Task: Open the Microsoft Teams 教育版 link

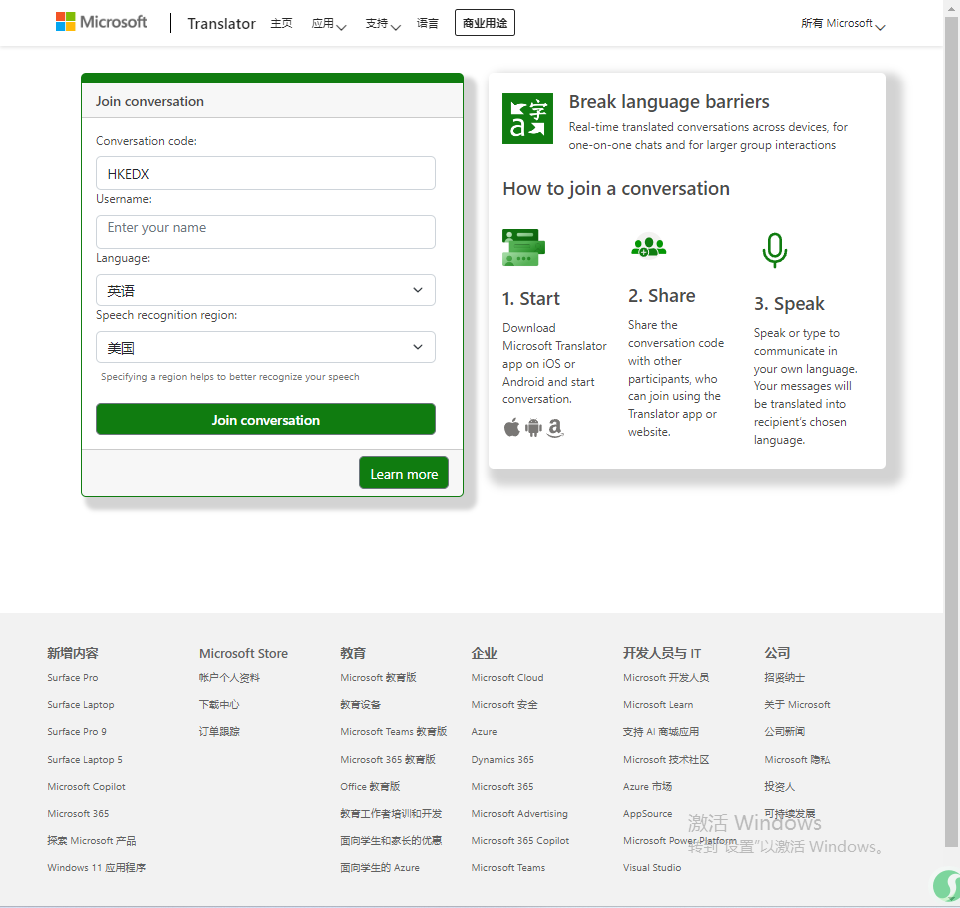Action: (x=394, y=731)
